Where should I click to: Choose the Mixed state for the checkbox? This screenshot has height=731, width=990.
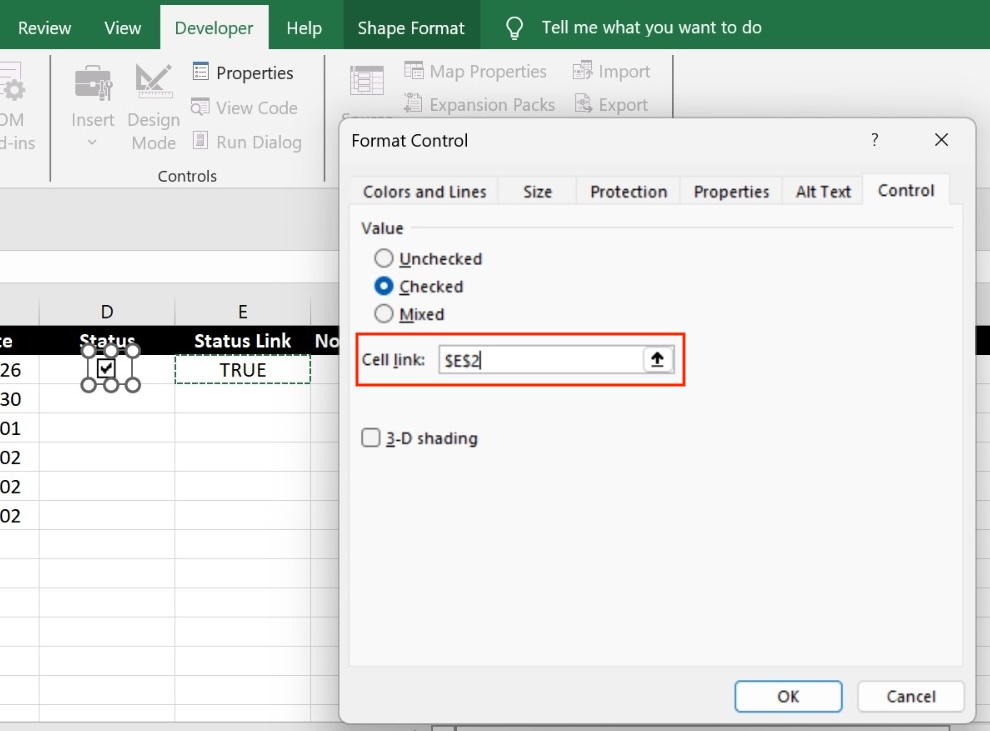pyautogui.click(x=383, y=314)
